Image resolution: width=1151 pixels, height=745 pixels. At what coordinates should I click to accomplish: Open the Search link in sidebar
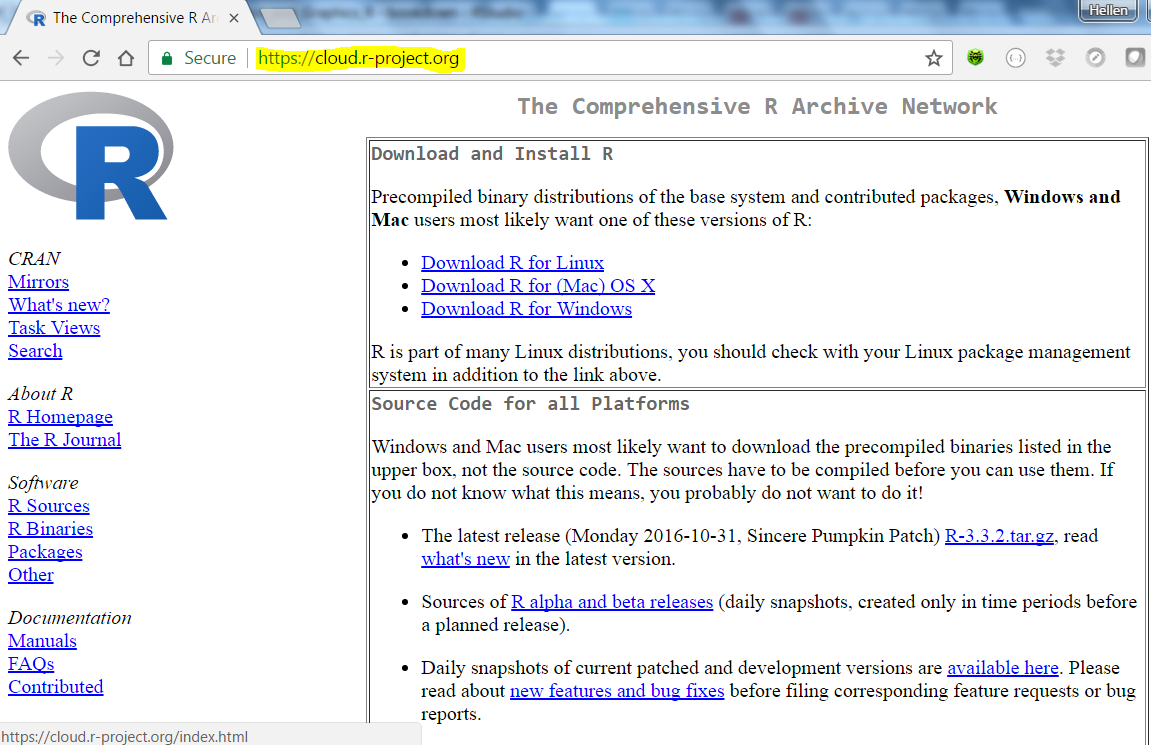click(x=35, y=351)
